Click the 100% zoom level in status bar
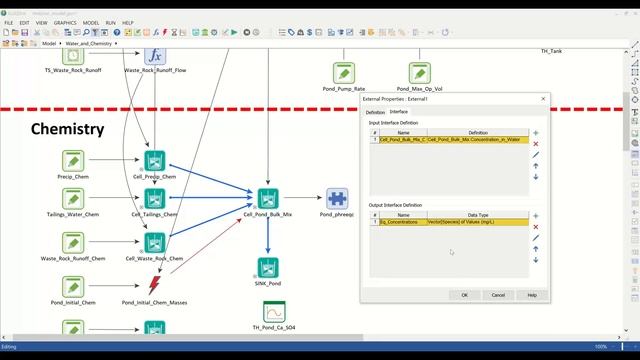640x360 pixels. [601, 347]
